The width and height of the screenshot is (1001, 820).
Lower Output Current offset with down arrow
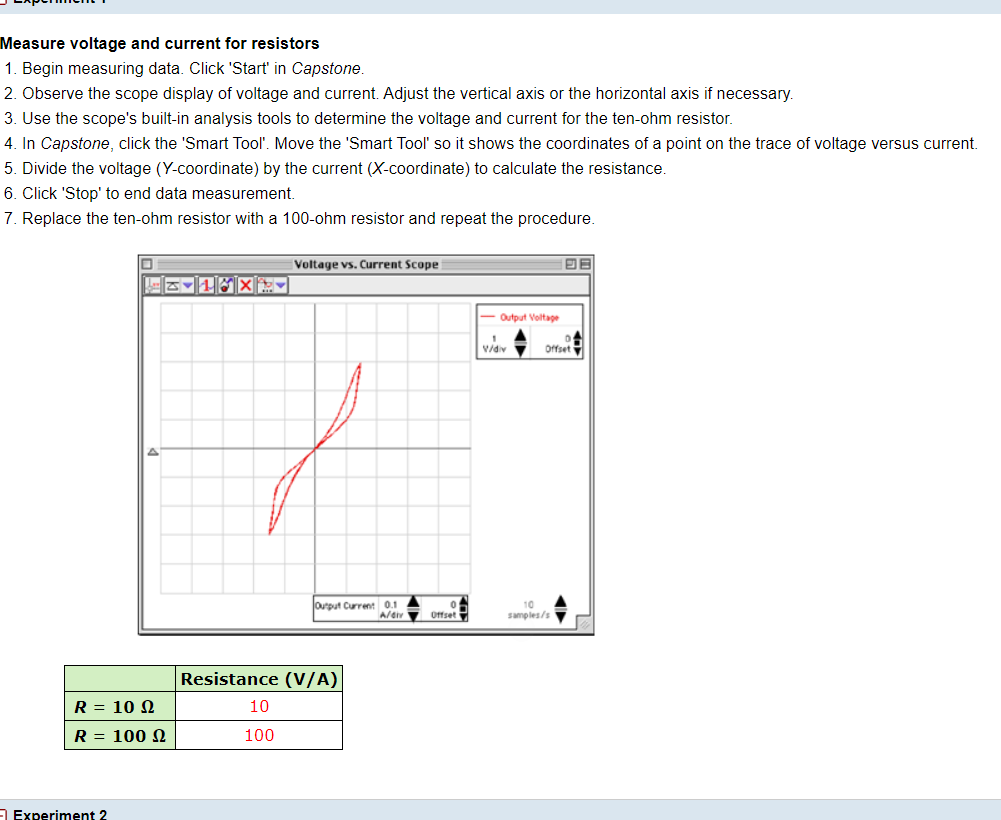click(463, 616)
